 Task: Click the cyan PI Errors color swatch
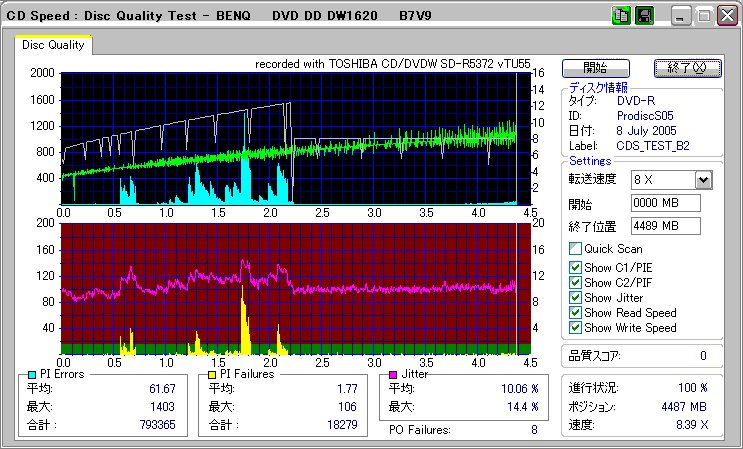click(x=33, y=374)
